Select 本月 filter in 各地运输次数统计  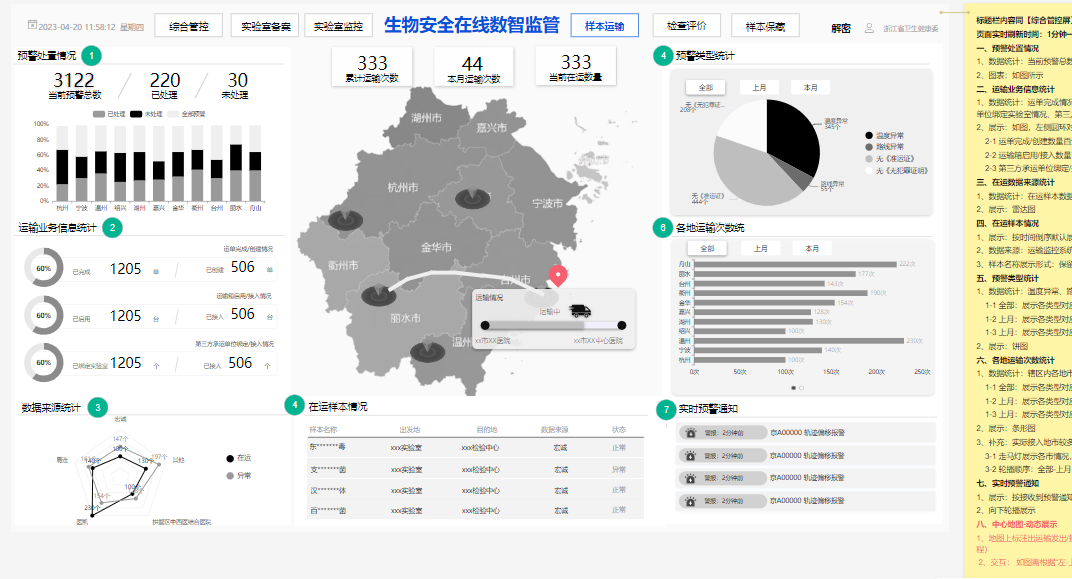click(x=811, y=248)
